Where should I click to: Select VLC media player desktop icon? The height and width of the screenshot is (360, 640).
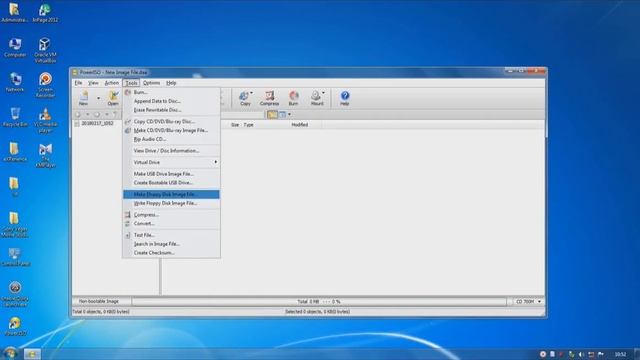(45, 120)
